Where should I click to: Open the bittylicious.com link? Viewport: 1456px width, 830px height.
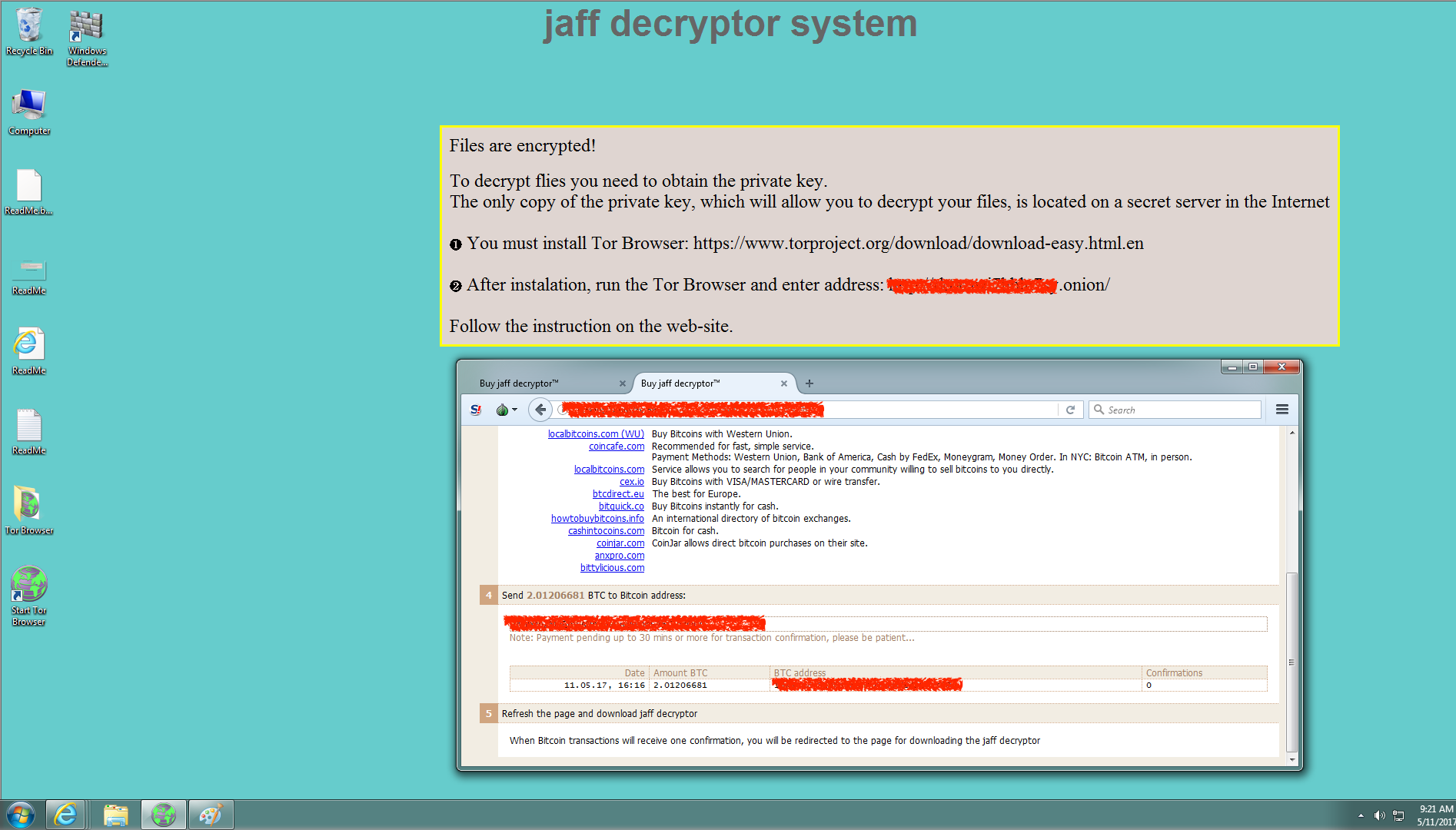tap(612, 568)
